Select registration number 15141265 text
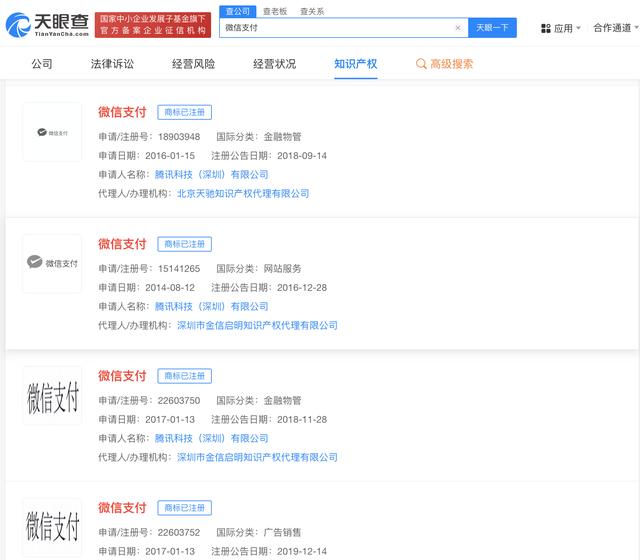The width and height of the screenshot is (640, 560). click(x=179, y=269)
